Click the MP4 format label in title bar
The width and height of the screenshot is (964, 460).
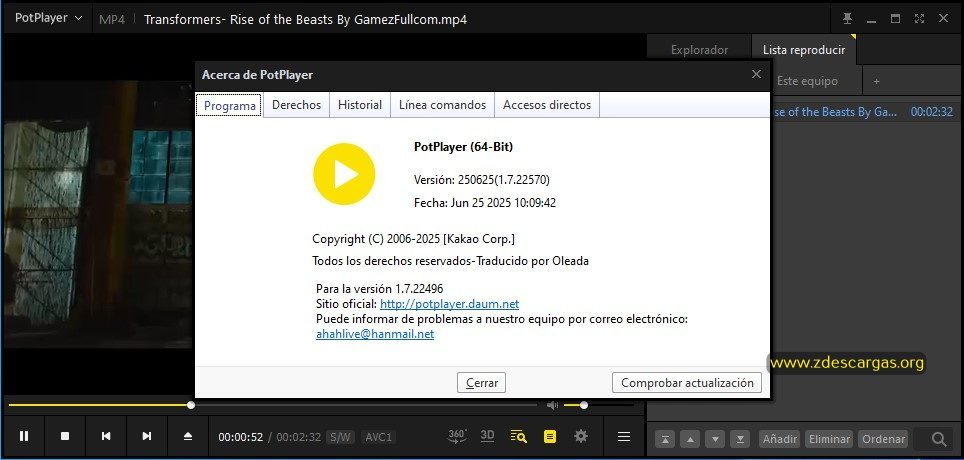[112, 19]
